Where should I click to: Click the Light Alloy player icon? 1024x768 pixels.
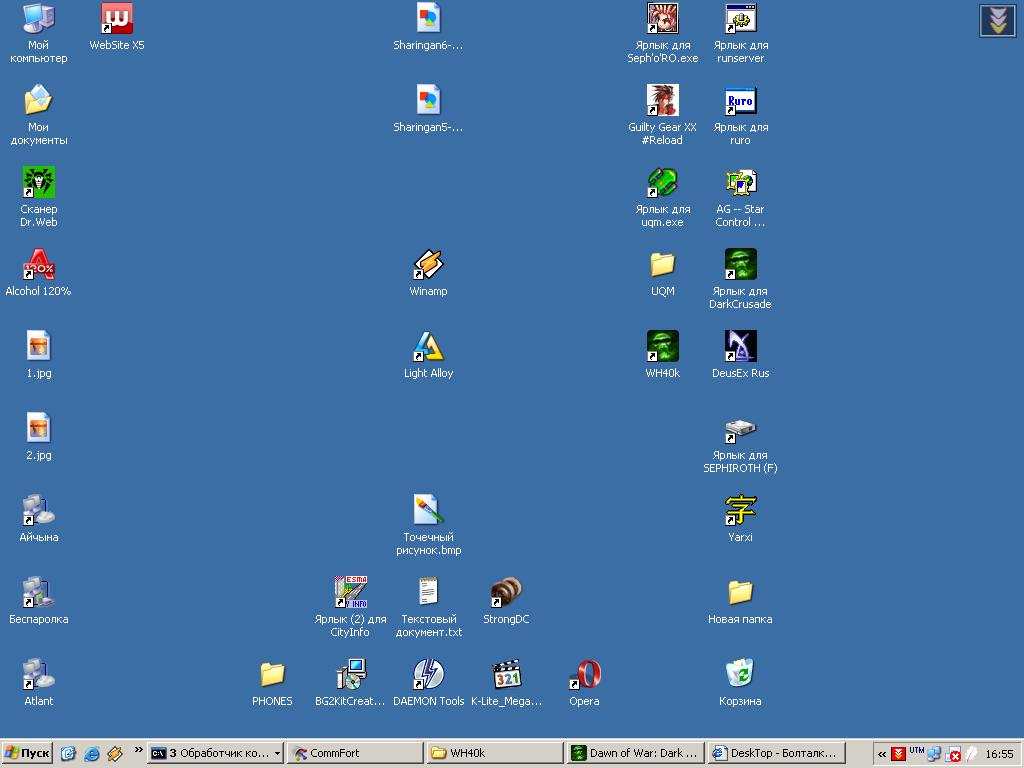click(428, 347)
